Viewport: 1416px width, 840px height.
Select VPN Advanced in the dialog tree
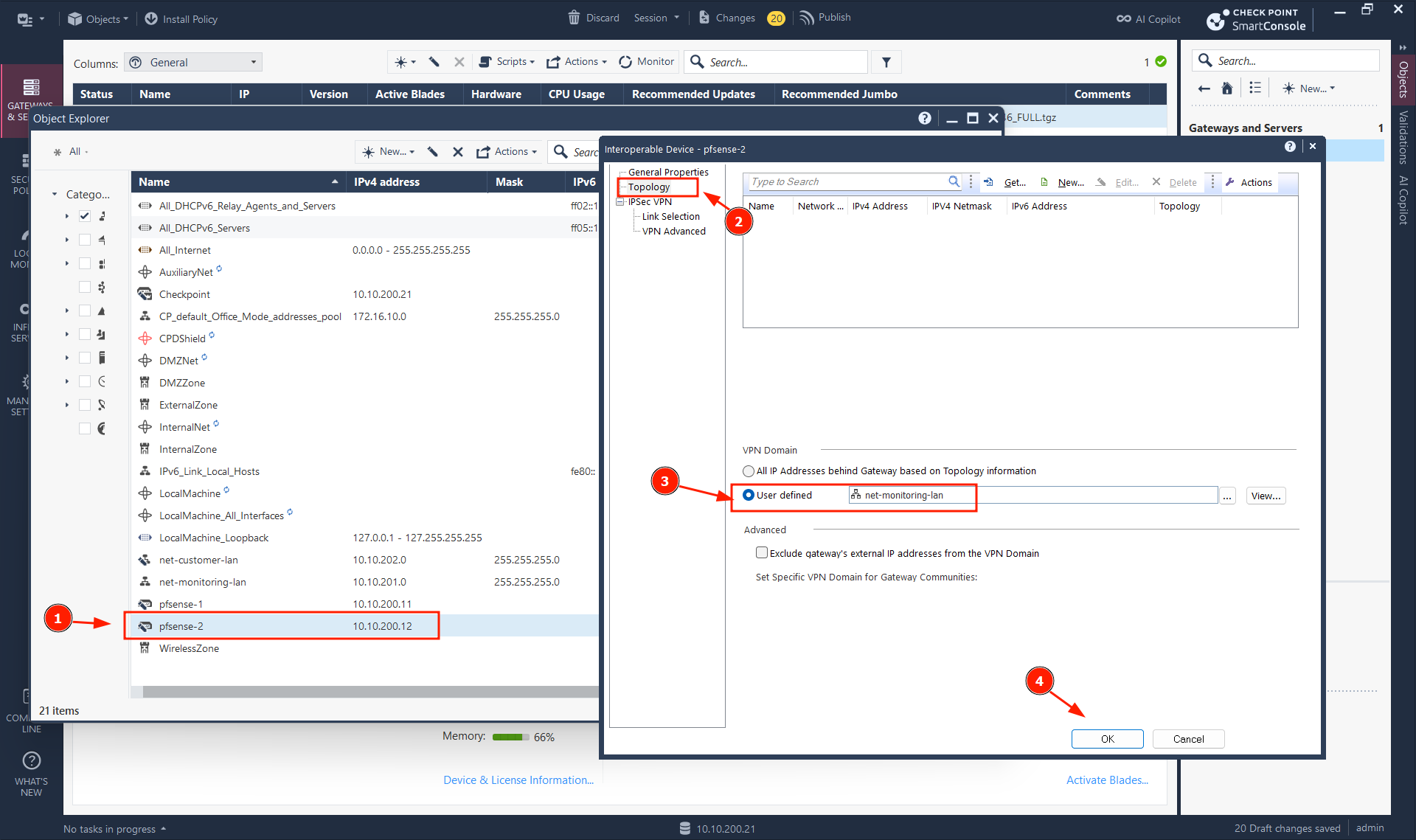674,231
